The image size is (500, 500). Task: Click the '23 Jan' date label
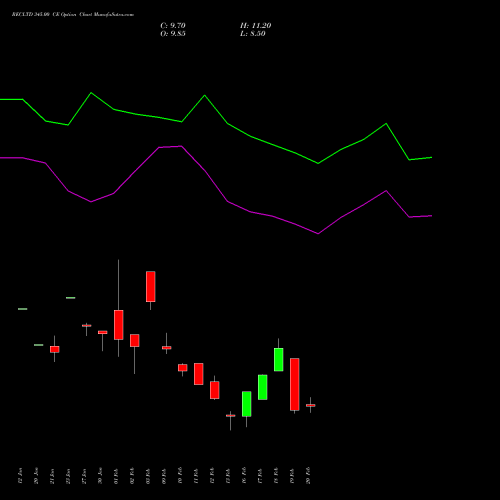(x=68, y=476)
